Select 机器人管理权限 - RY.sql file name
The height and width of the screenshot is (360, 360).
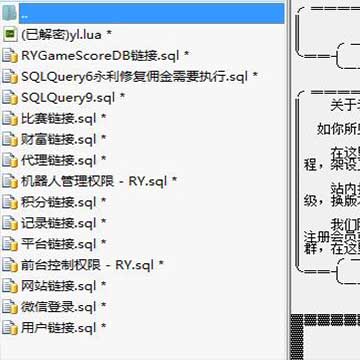pos(99,181)
